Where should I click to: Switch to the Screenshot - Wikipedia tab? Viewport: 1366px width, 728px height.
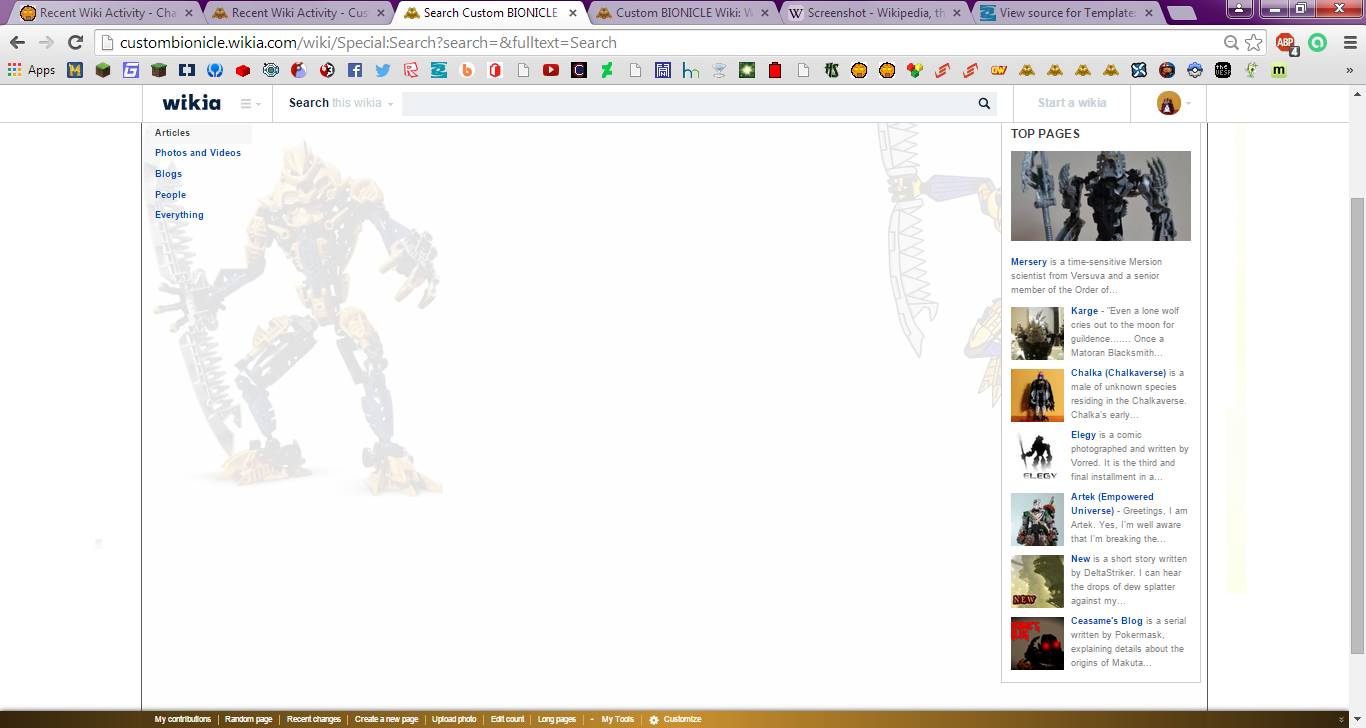[x=876, y=13]
